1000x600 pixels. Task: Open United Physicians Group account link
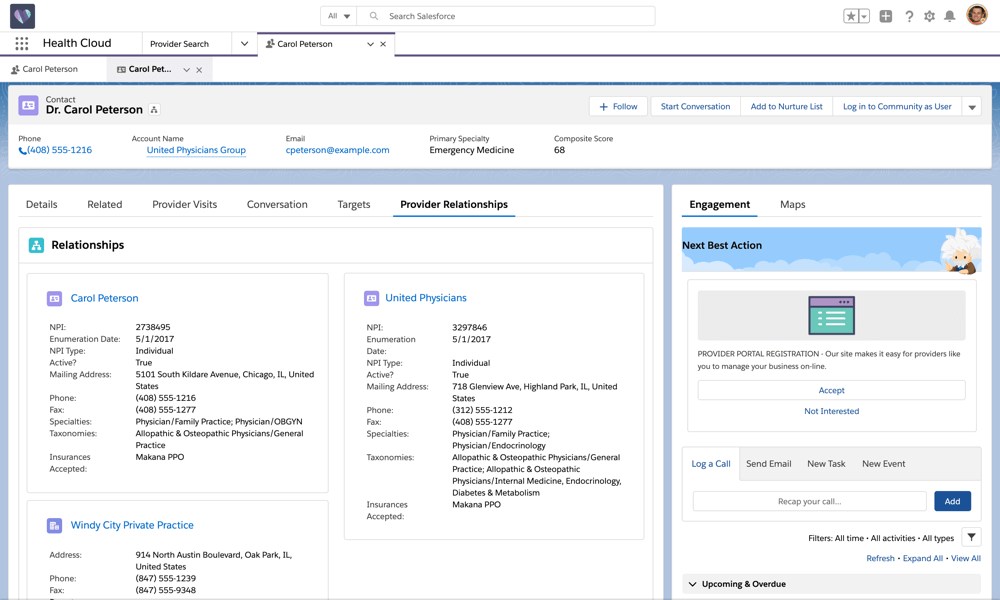click(x=196, y=150)
